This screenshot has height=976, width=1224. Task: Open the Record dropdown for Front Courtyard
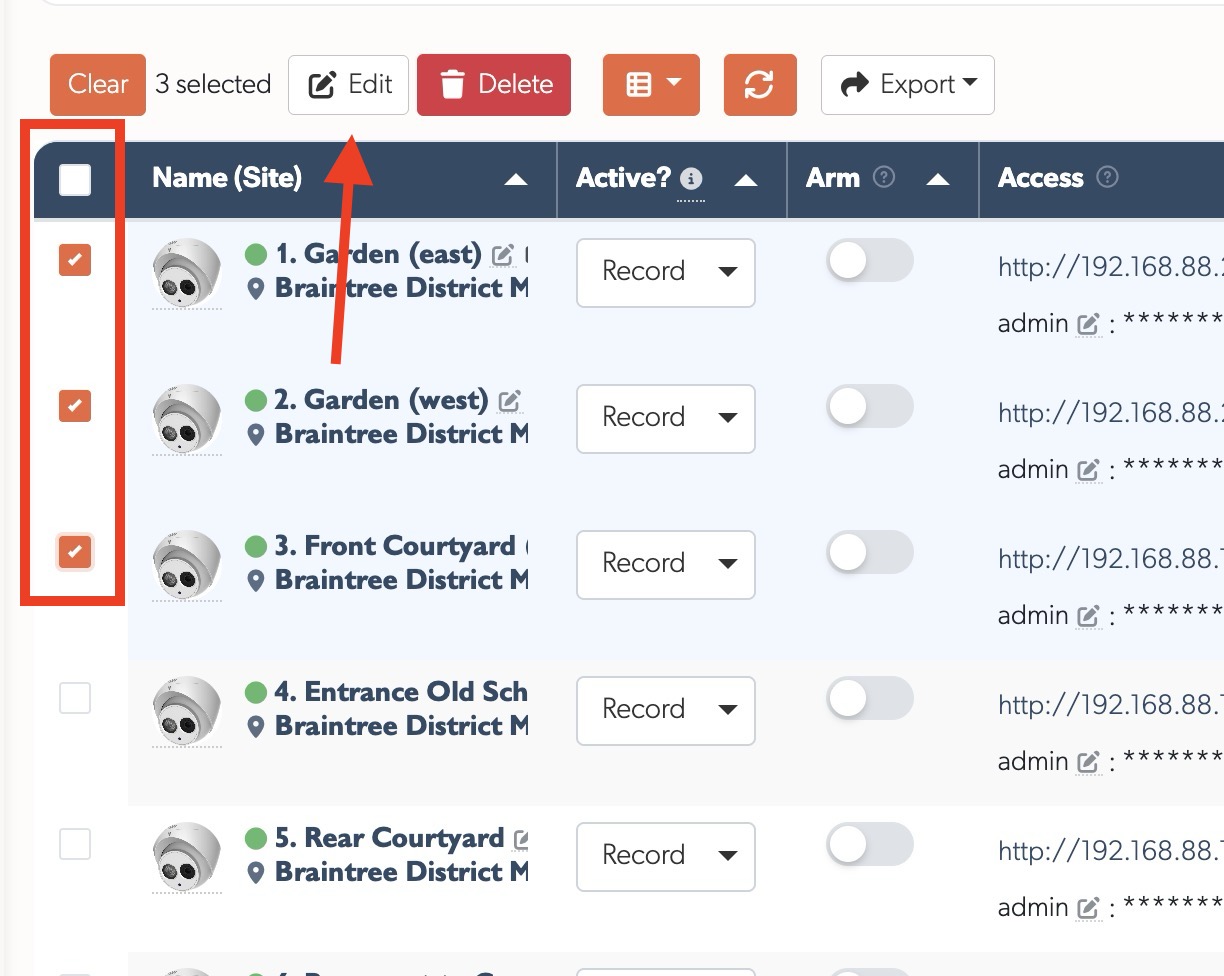(x=665, y=564)
